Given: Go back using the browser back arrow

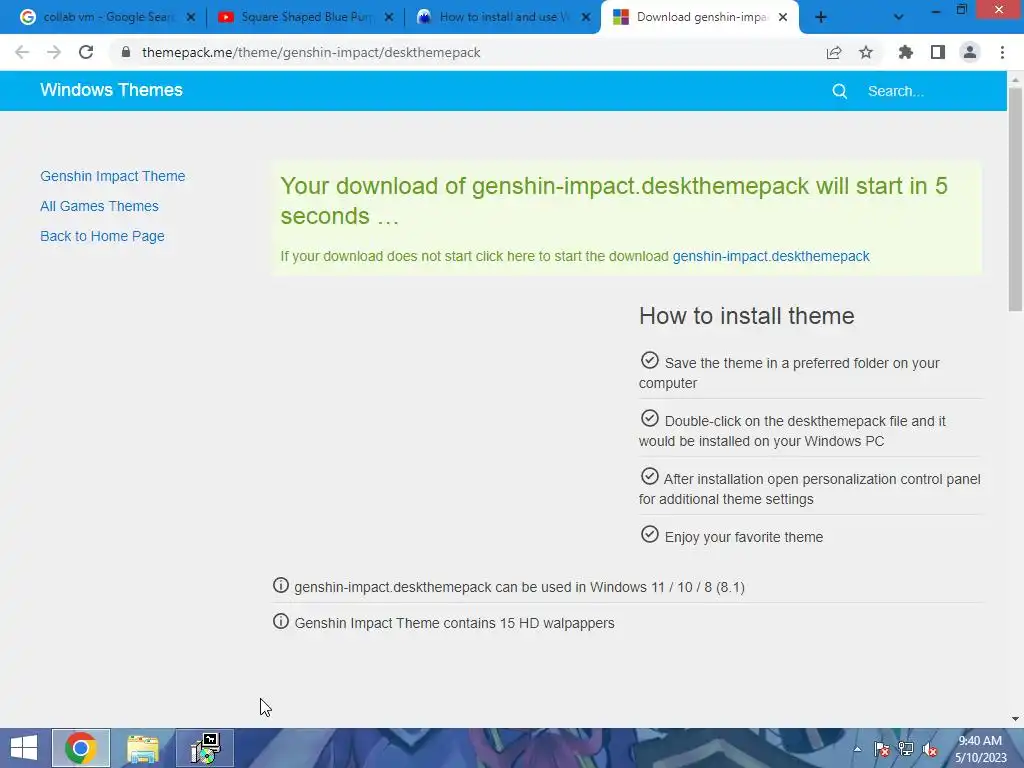Looking at the screenshot, I should point(22,52).
